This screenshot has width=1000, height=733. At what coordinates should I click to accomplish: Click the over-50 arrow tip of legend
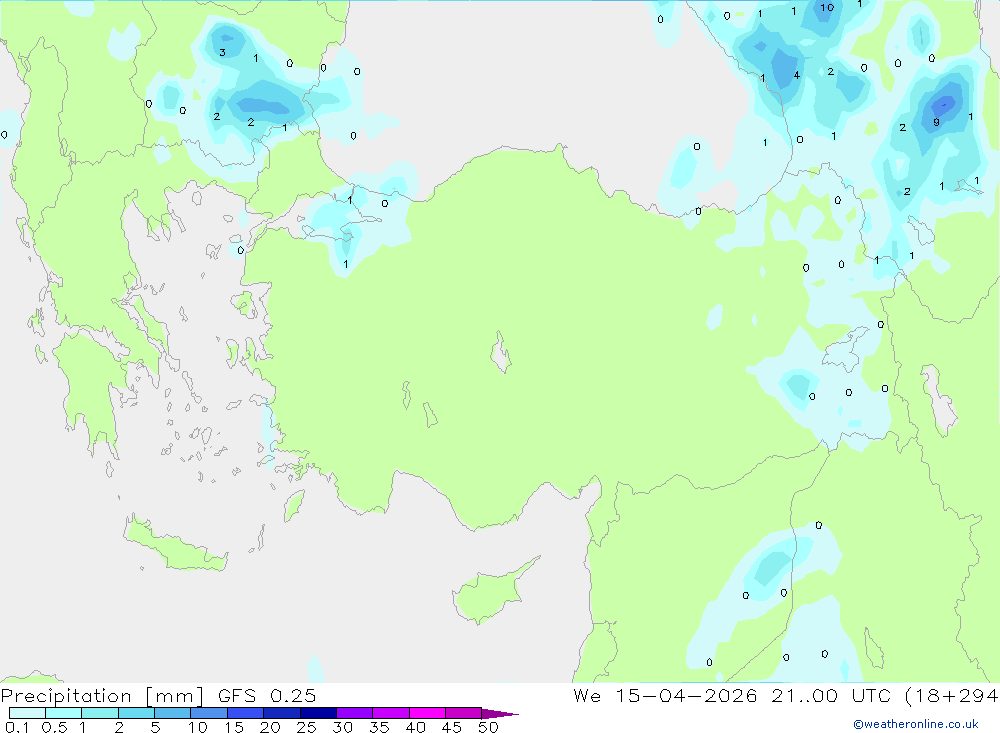click(x=500, y=714)
